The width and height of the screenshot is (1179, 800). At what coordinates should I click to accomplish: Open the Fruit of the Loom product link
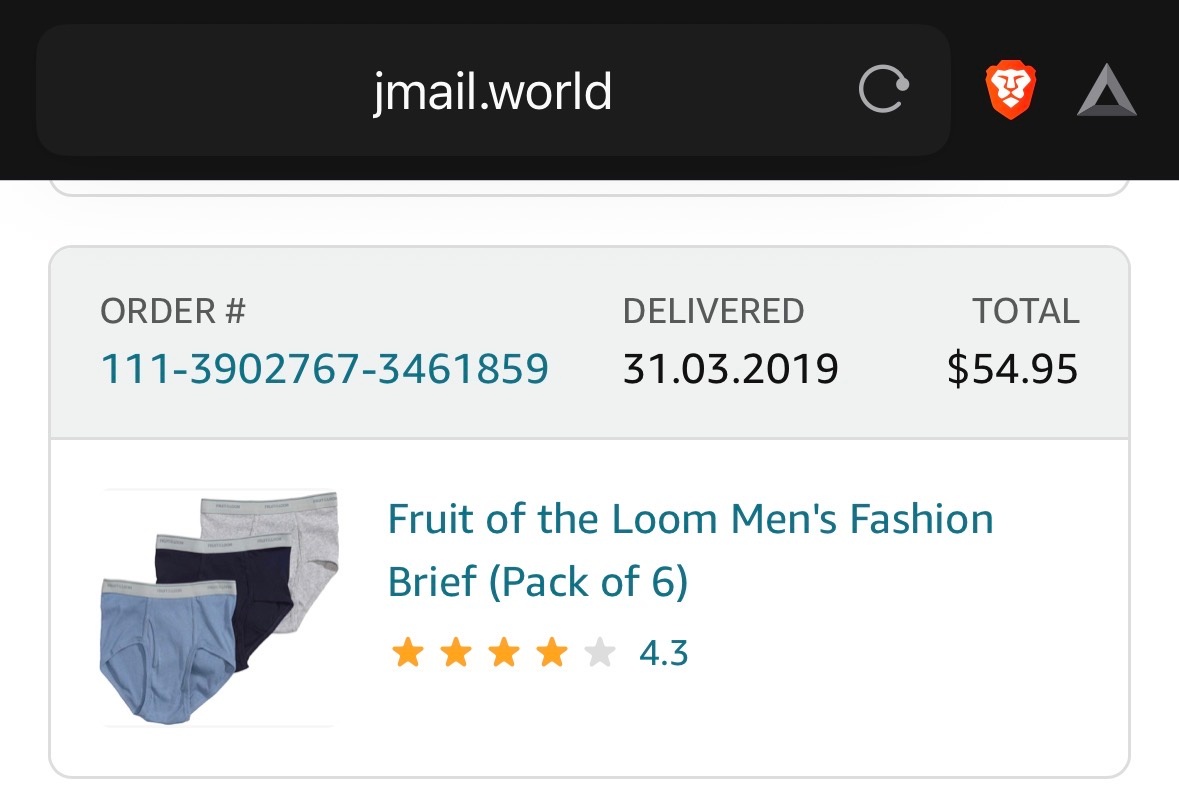click(x=690, y=520)
